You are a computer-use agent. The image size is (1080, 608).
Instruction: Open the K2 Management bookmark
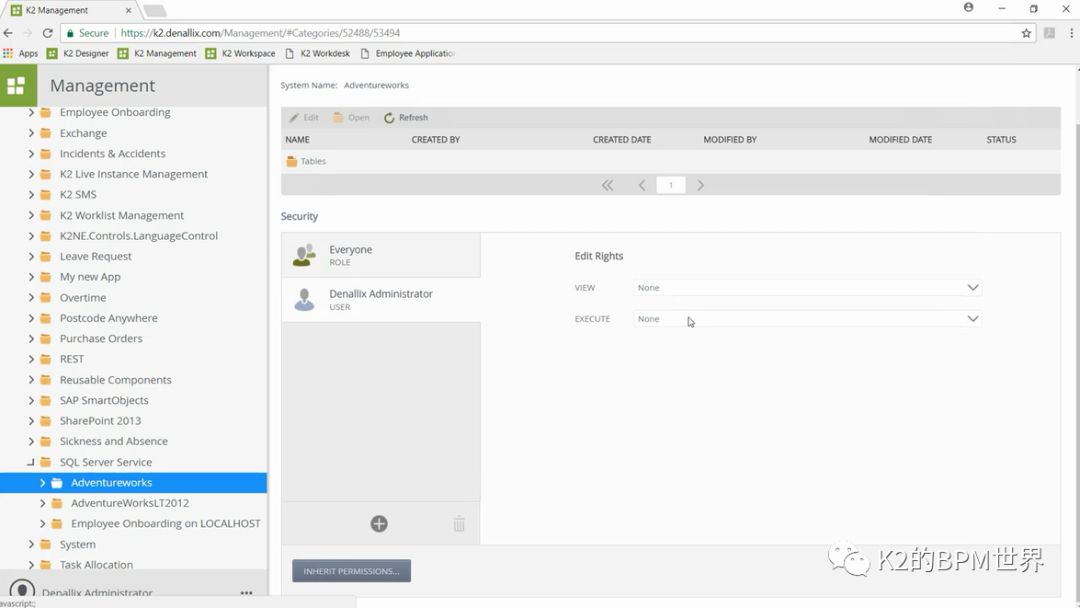[157, 53]
